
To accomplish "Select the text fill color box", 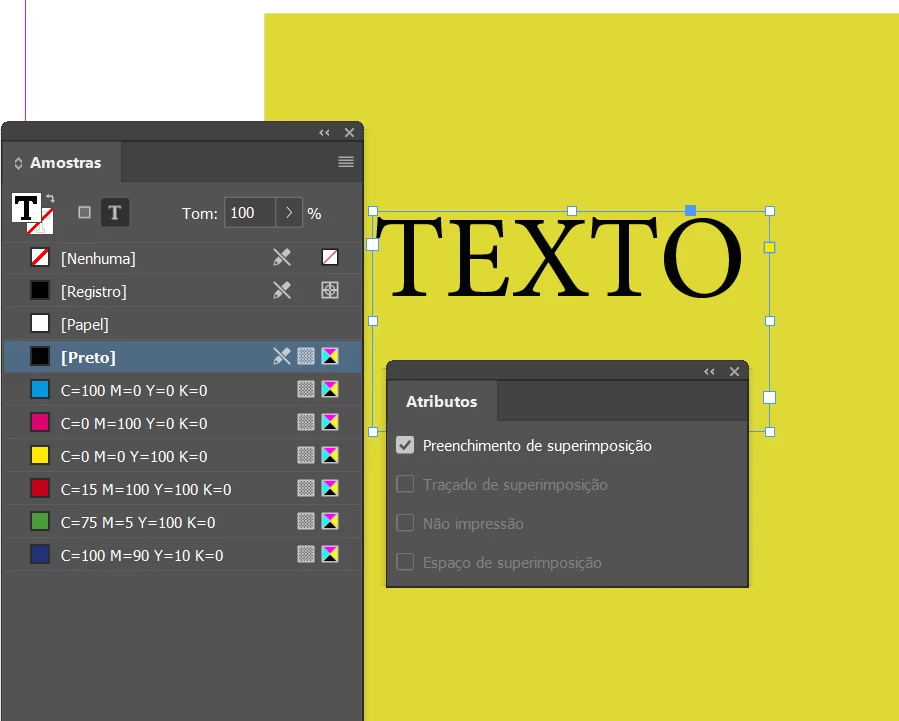I will [26, 207].
